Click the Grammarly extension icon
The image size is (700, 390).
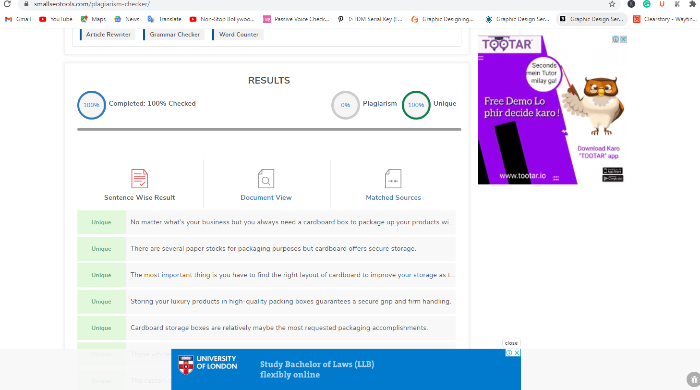[646, 4]
